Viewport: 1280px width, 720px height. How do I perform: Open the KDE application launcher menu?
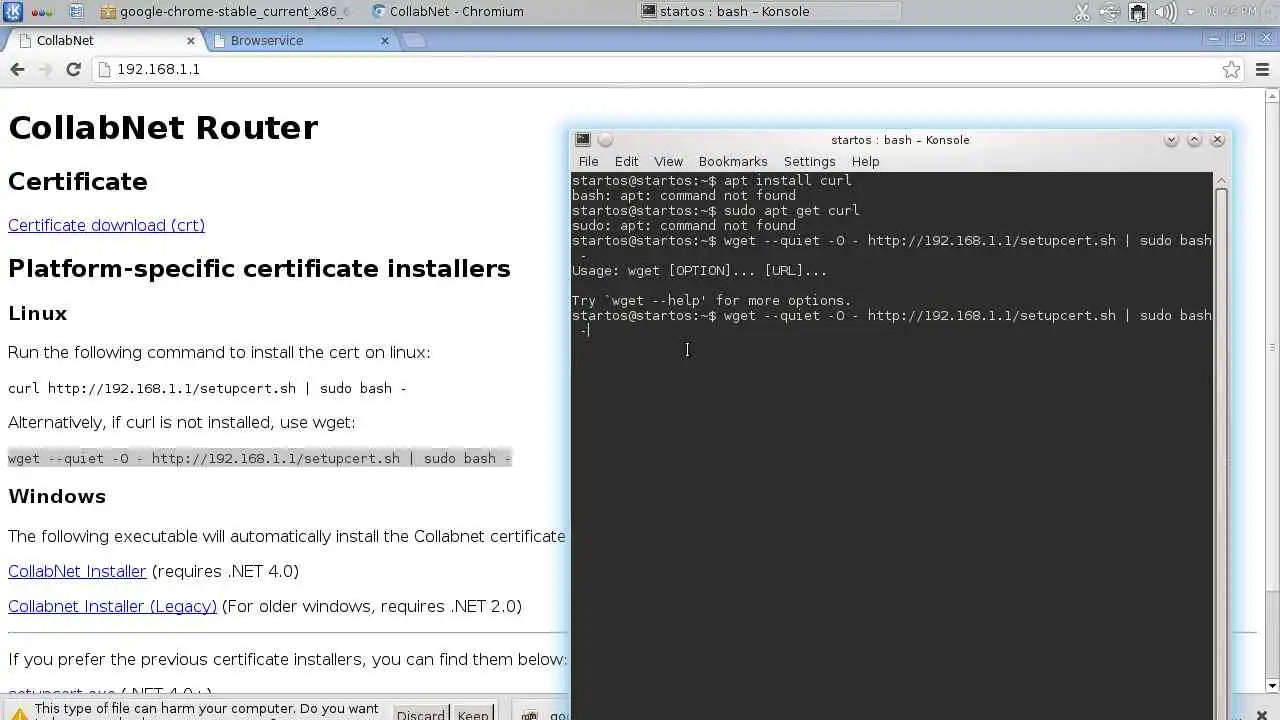[x=13, y=12]
